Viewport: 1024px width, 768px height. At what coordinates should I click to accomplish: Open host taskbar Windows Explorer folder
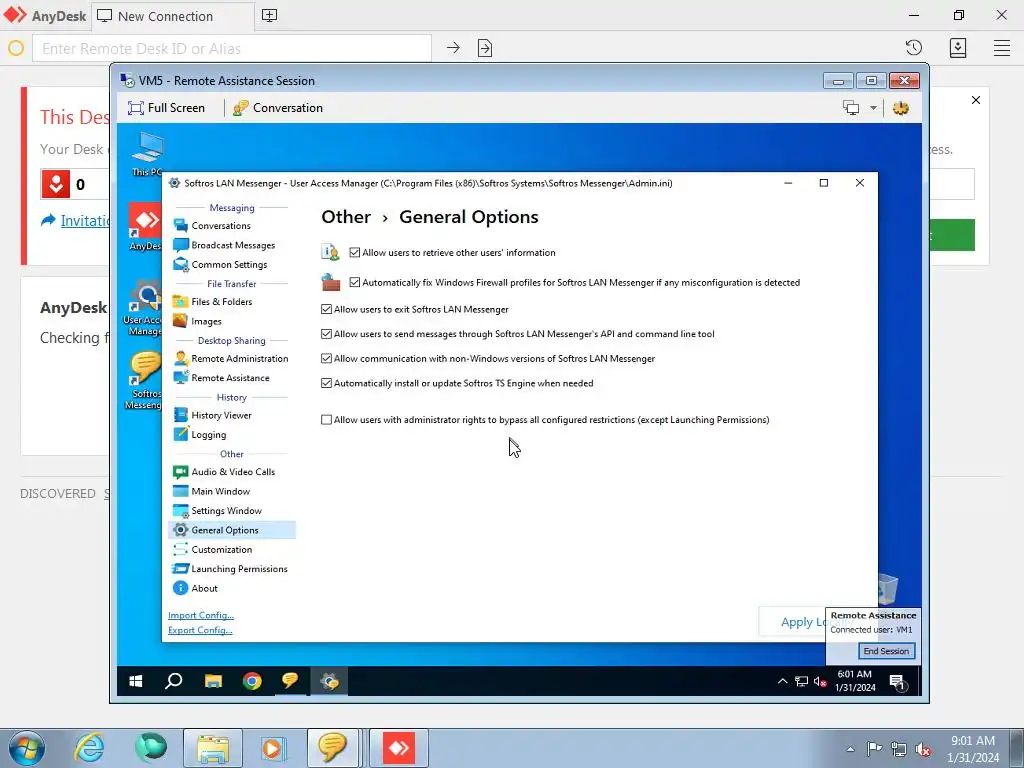tap(213, 748)
